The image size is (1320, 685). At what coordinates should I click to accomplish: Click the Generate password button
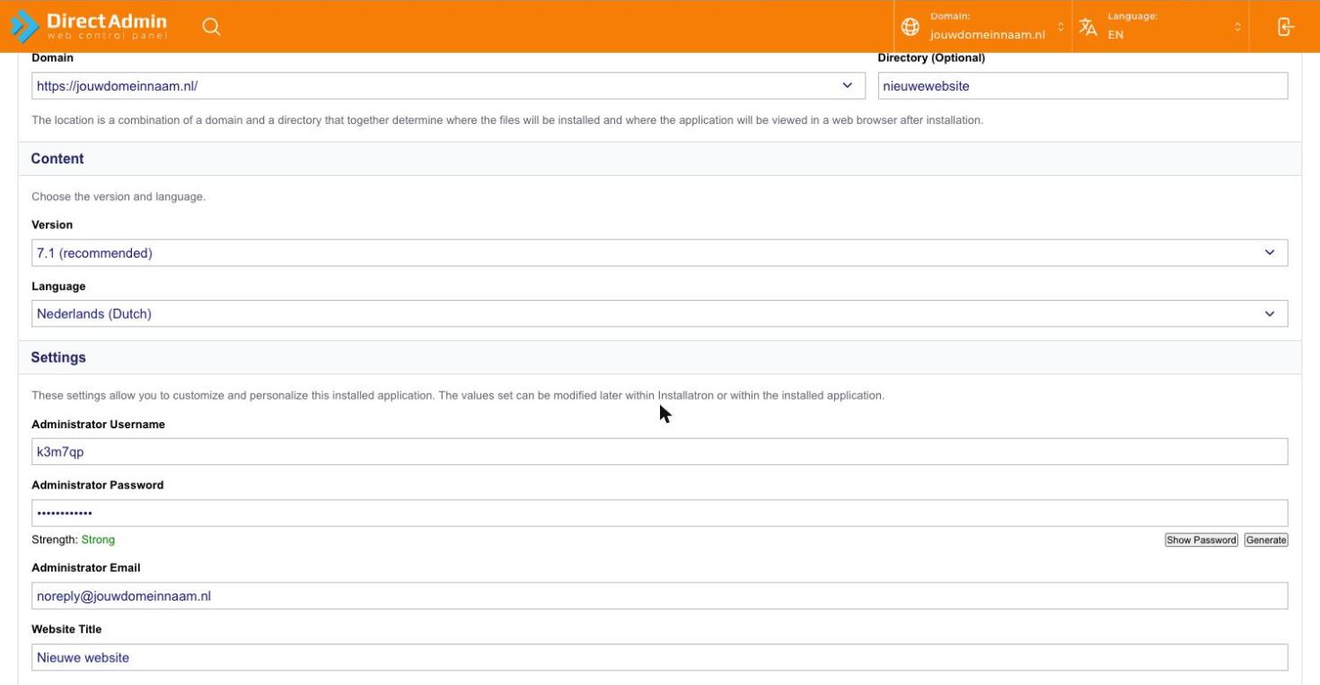click(1266, 540)
